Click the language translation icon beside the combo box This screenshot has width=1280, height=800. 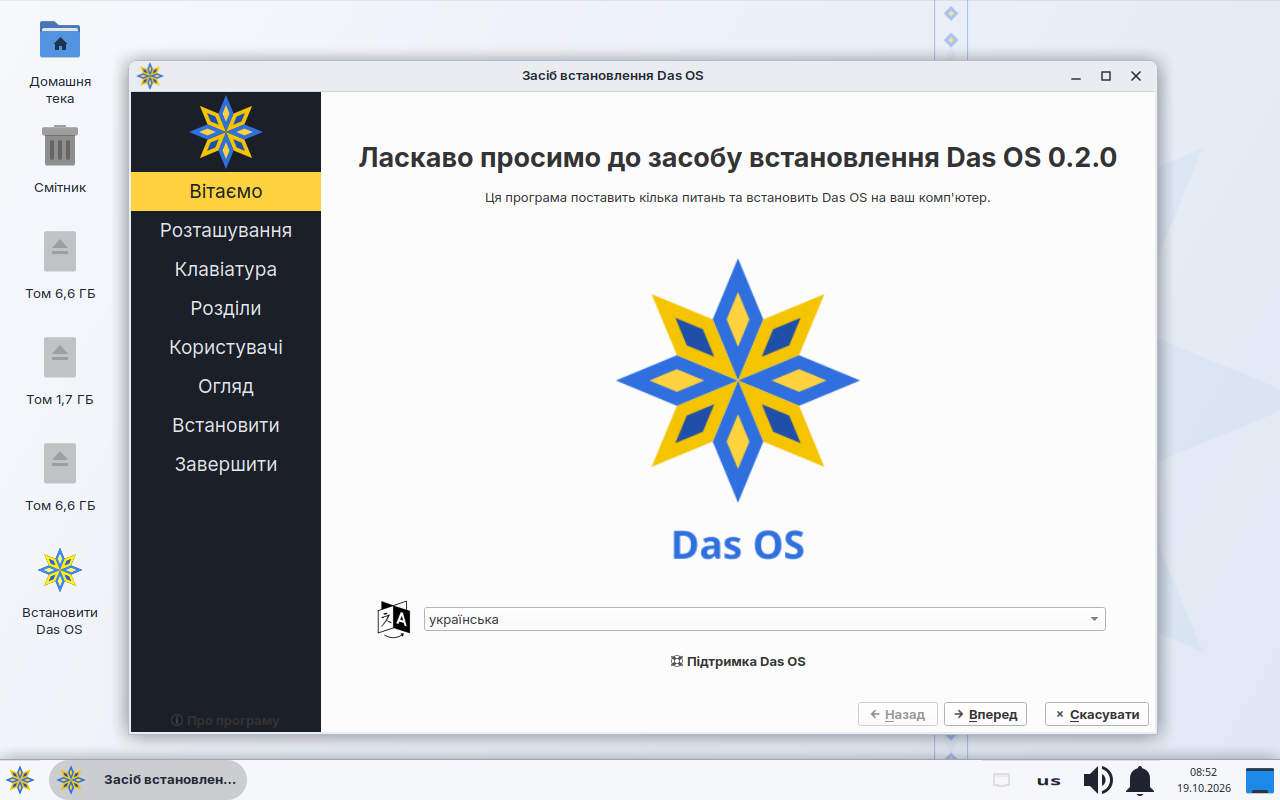coord(394,619)
